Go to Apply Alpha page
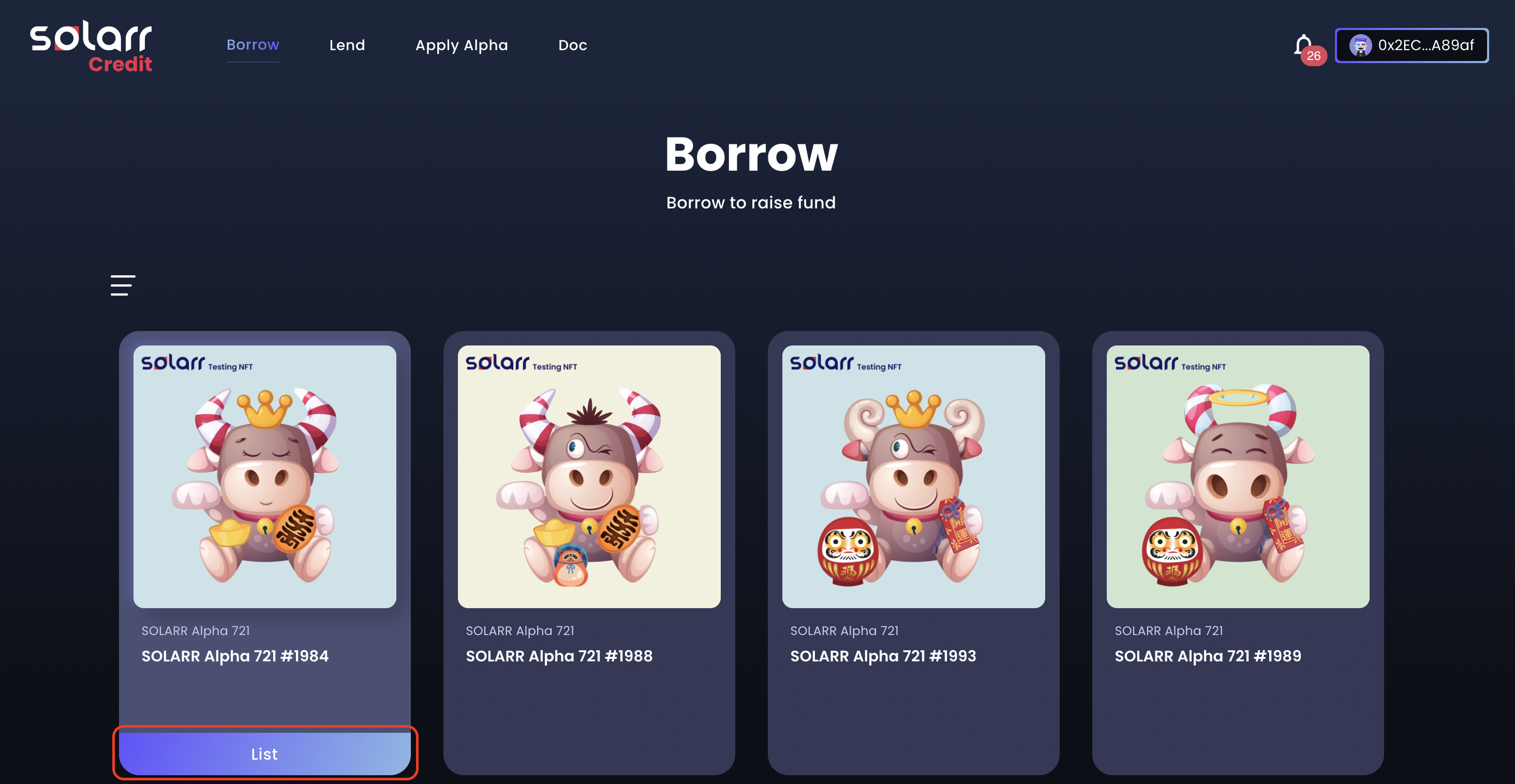The image size is (1515, 784). [x=462, y=46]
